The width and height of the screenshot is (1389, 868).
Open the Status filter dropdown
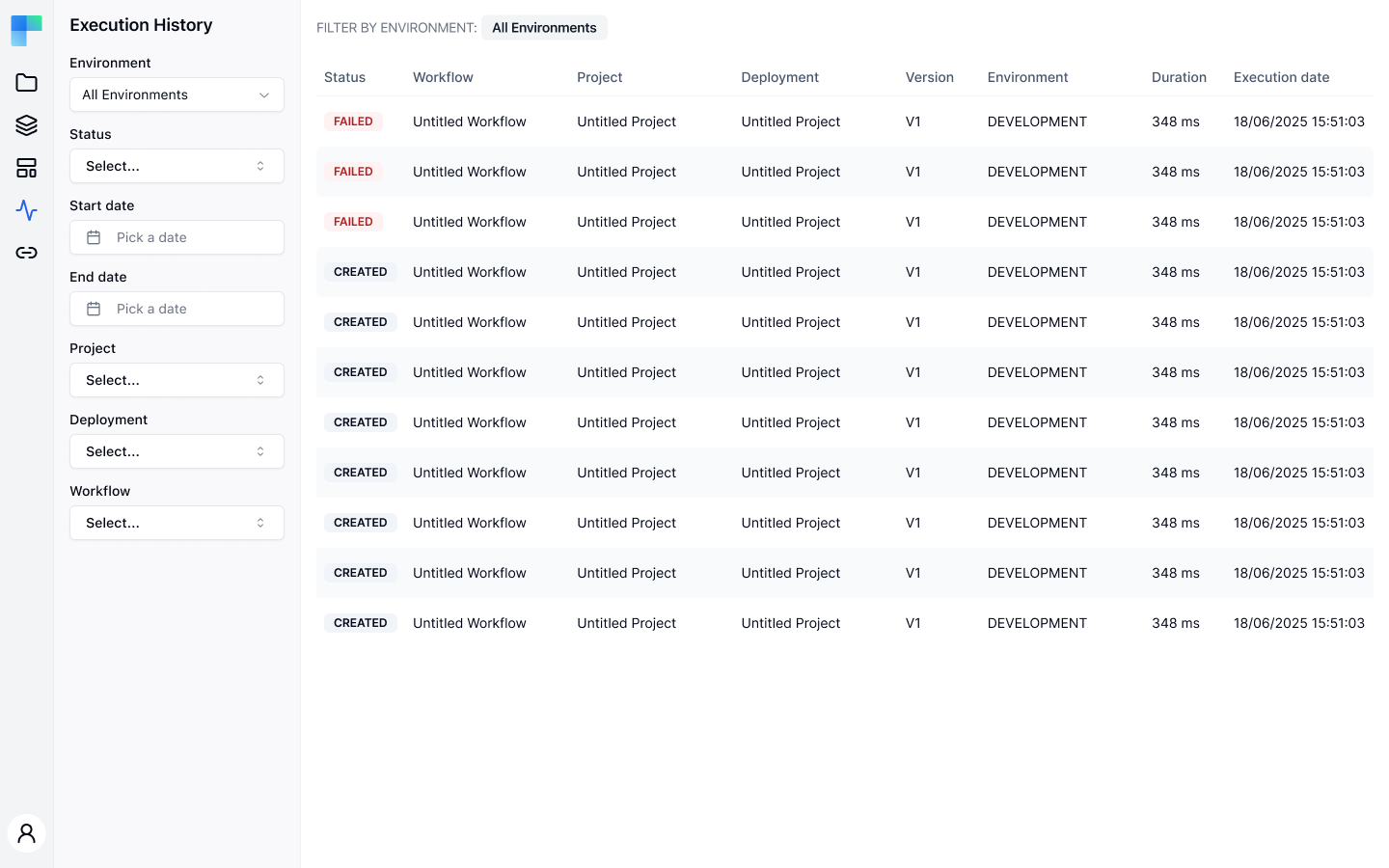(177, 166)
